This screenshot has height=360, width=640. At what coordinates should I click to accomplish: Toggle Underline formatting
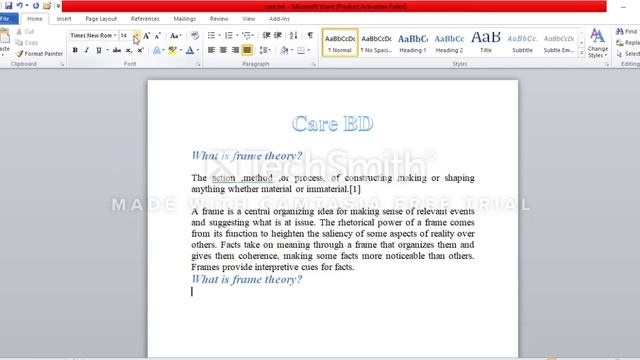[98, 50]
